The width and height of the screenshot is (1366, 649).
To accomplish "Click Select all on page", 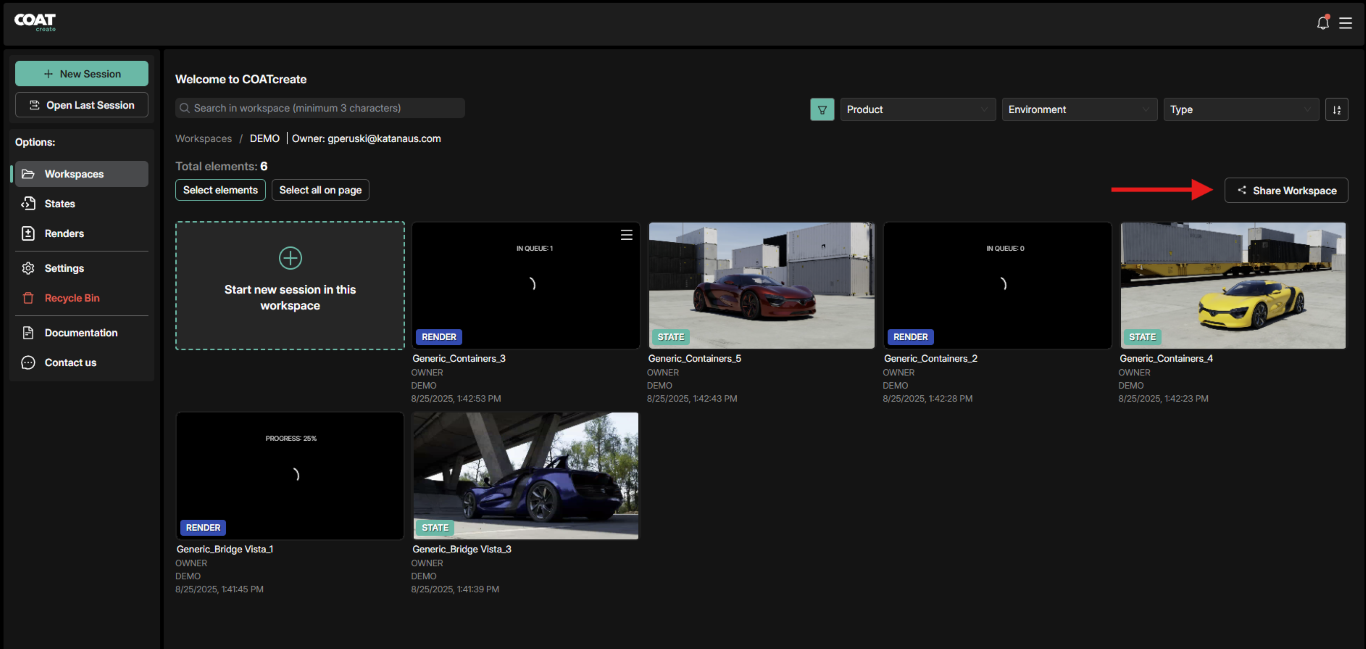I will pyautogui.click(x=320, y=190).
